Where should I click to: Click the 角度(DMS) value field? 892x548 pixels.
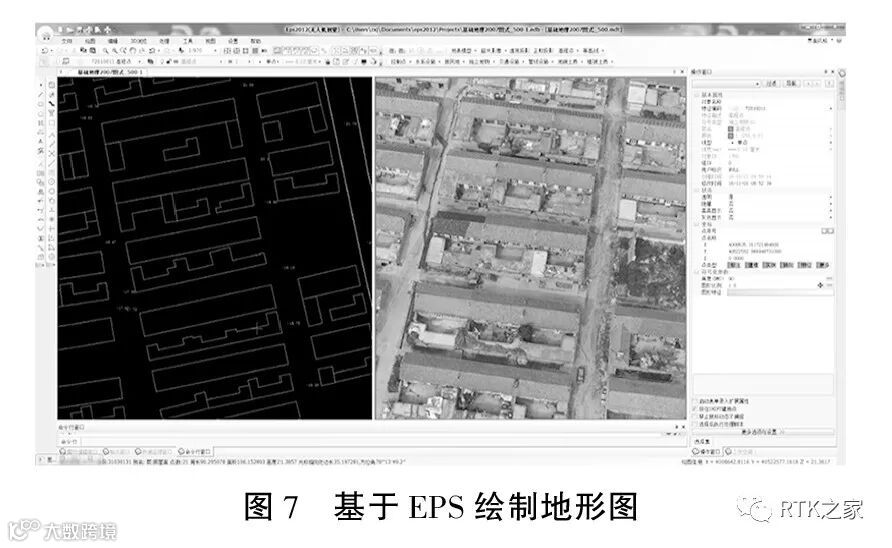780,278
